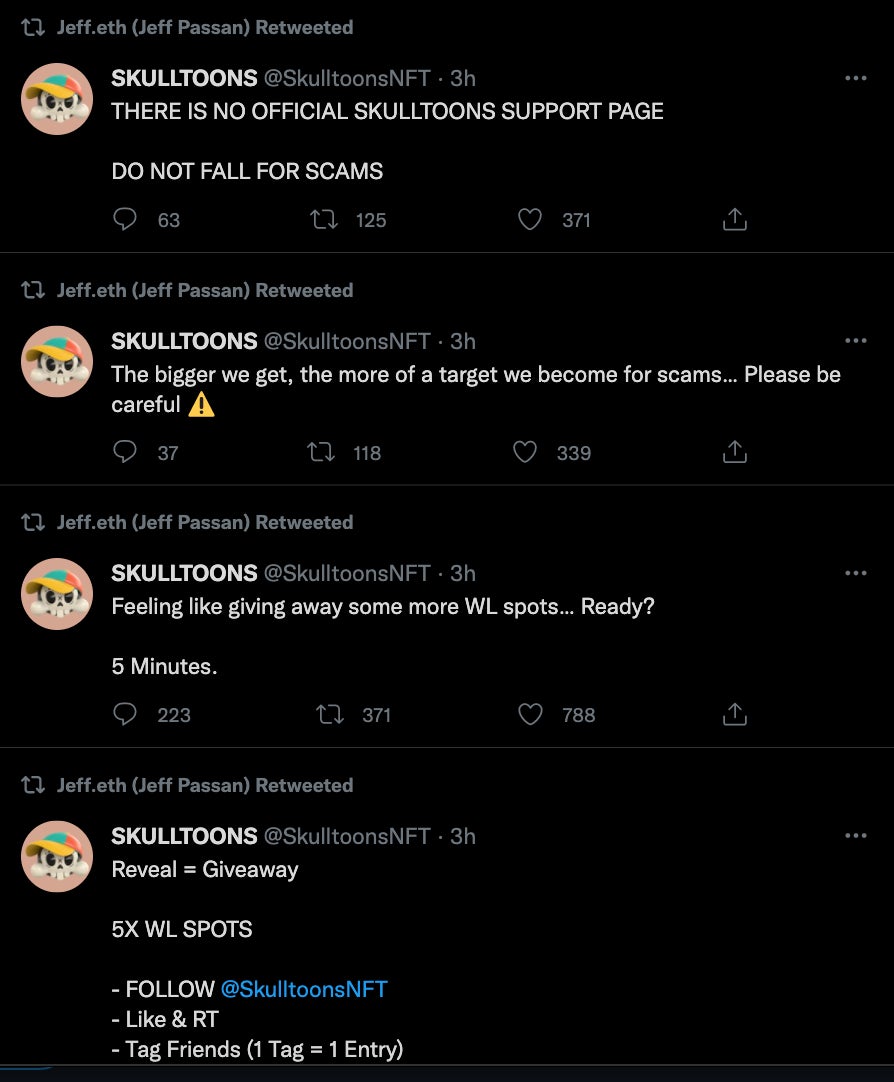Reply to the 'NO OFFICIAL SKULLTOONS SUPPORT PAGE' tweet
The width and height of the screenshot is (894, 1082).
(x=125, y=219)
